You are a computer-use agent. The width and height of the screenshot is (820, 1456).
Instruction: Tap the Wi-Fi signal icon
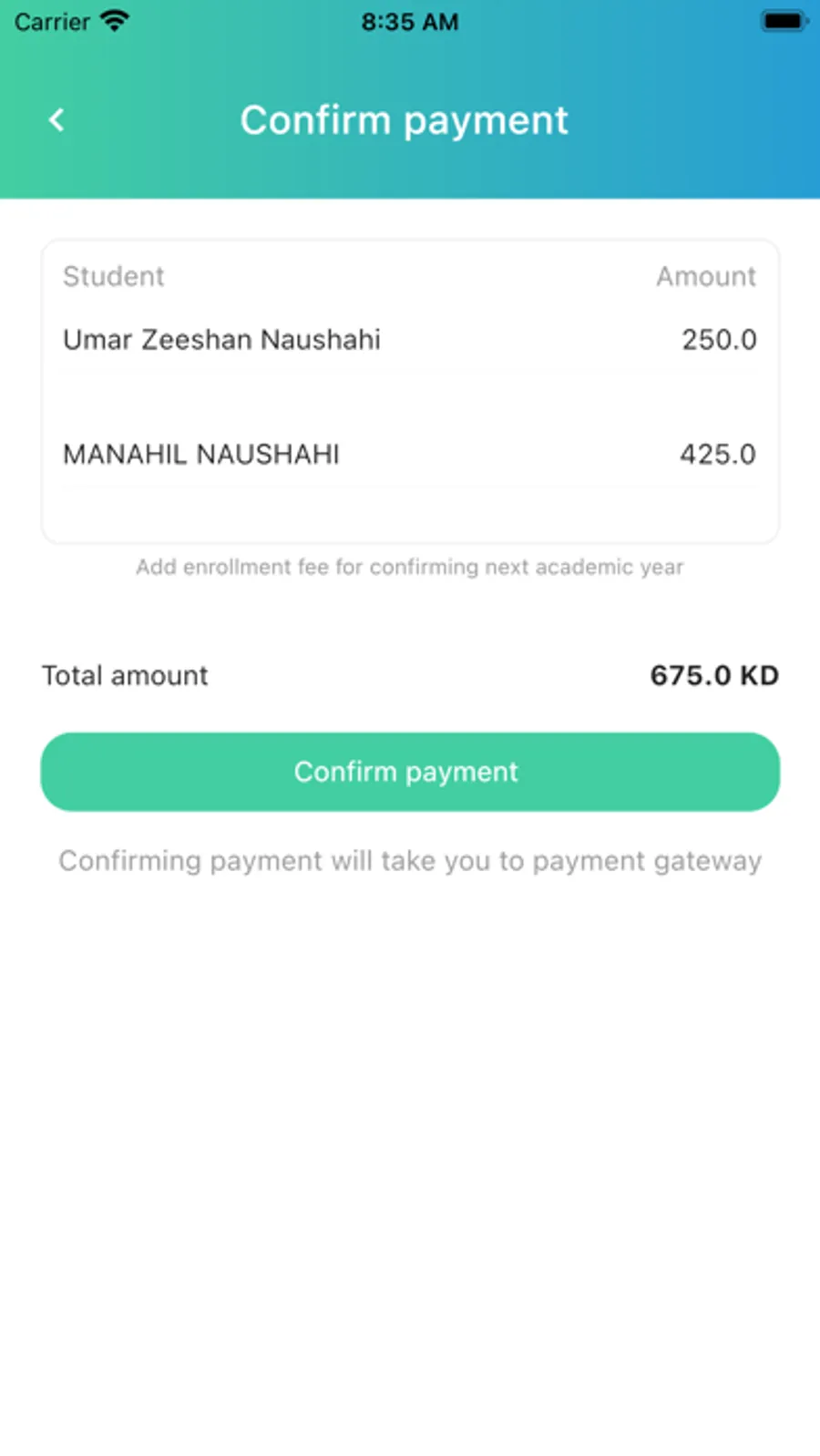pos(115,21)
